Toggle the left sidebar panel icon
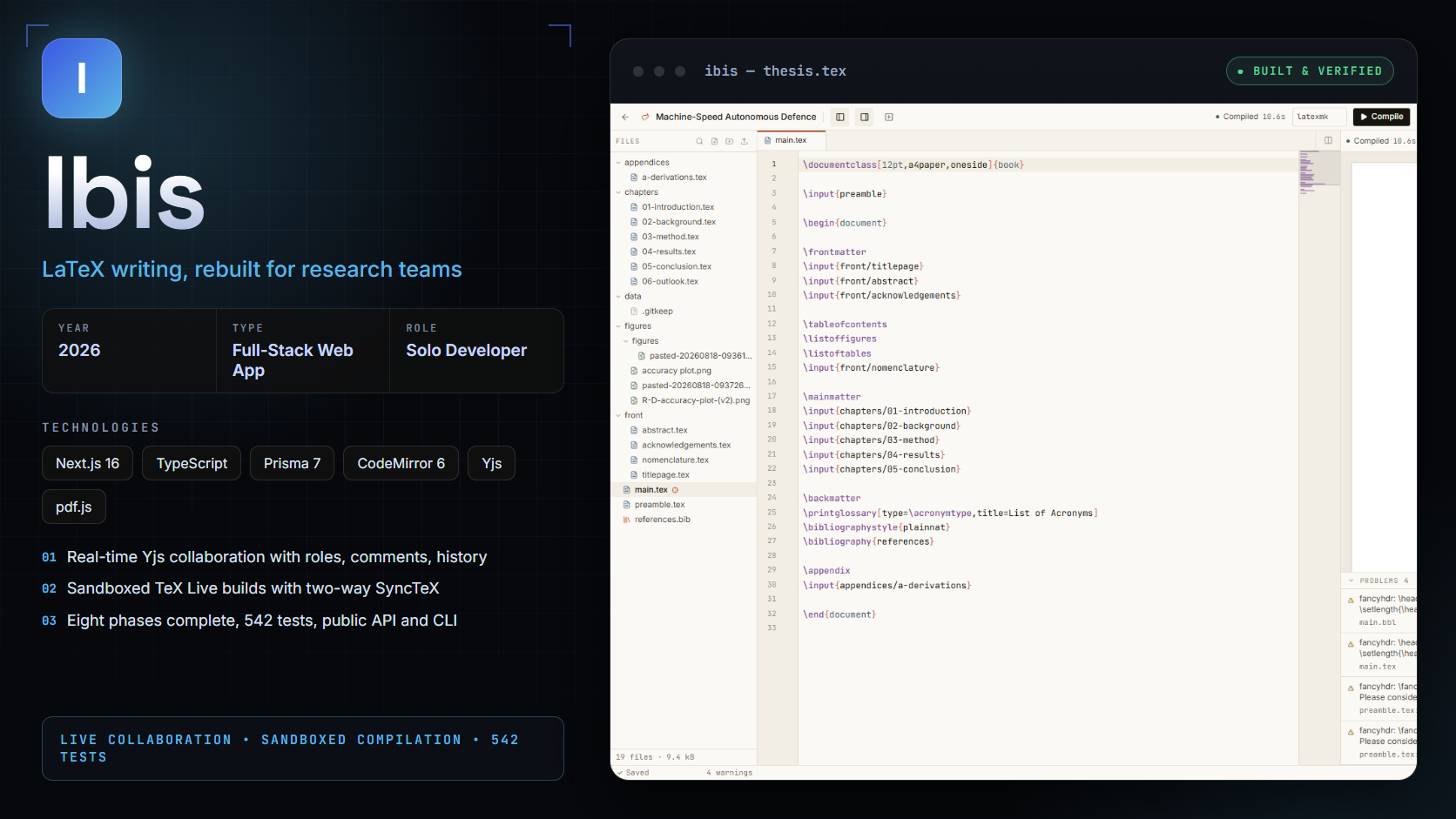 point(840,117)
